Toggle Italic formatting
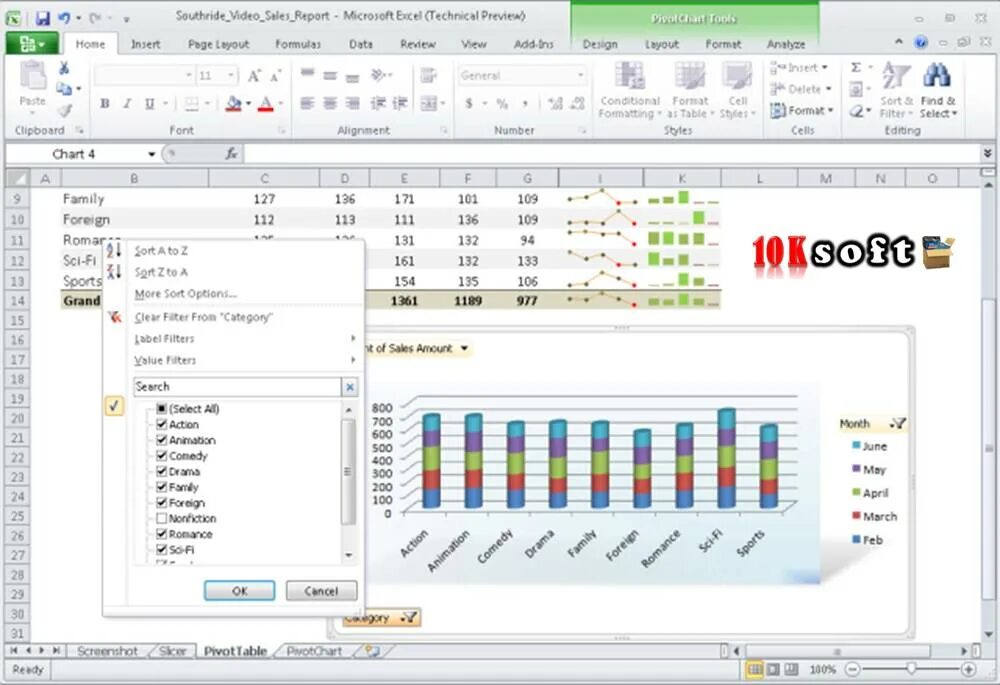This screenshot has height=685, width=1000. coord(127,103)
